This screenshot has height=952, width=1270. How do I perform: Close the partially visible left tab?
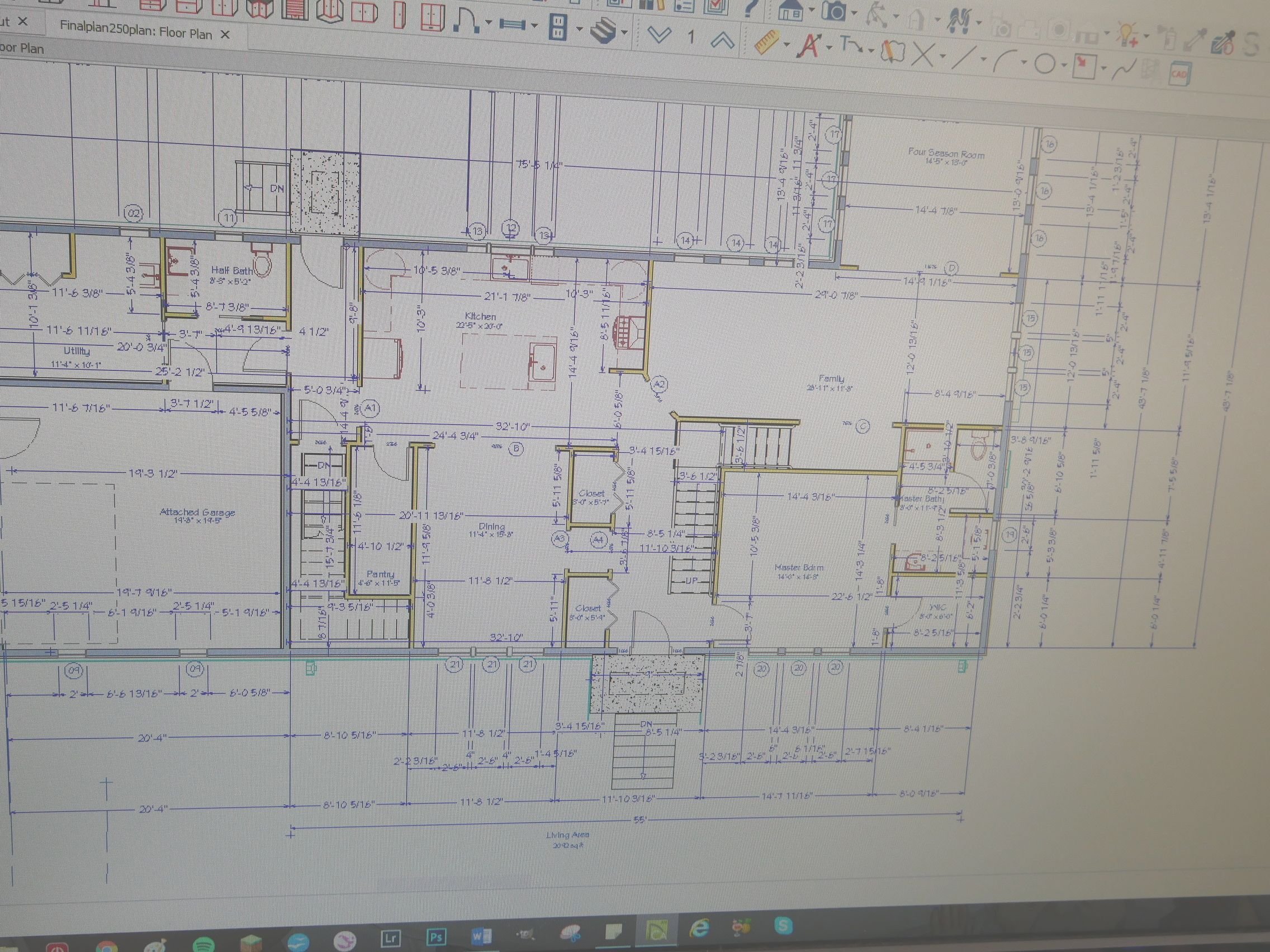(x=23, y=21)
